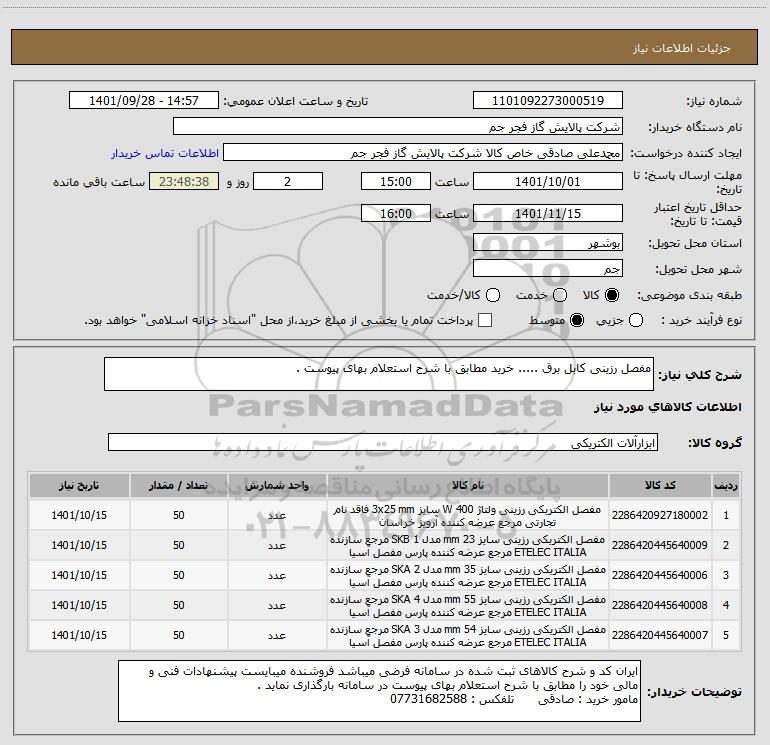Click item code 2286420445640008
This screenshot has width=770, height=745.
(660, 605)
